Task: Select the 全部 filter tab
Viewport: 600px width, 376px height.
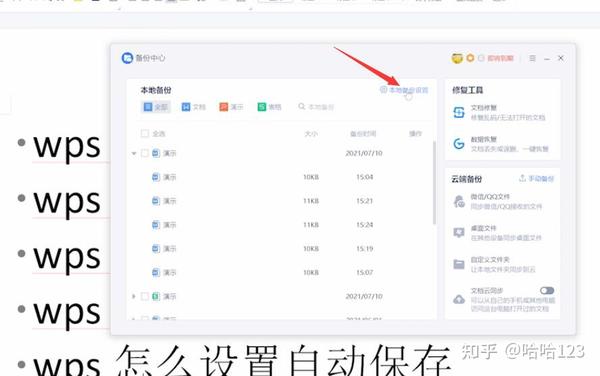Action: pos(155,107)
